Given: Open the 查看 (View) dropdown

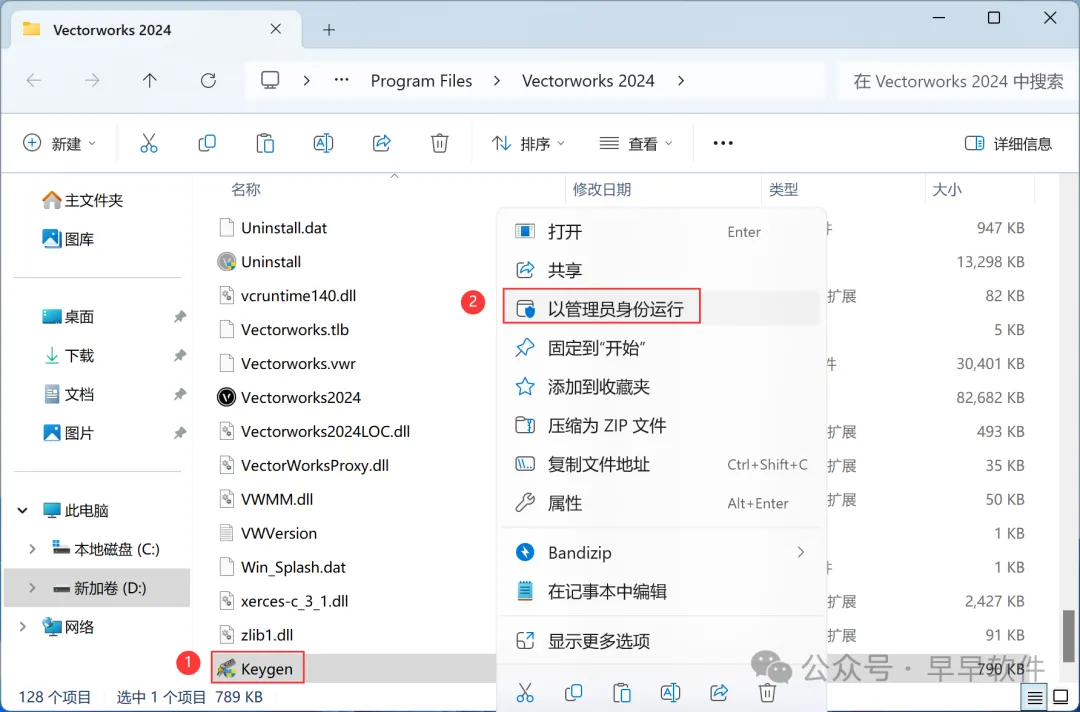Looking at the screenshot, I should 636,143.
